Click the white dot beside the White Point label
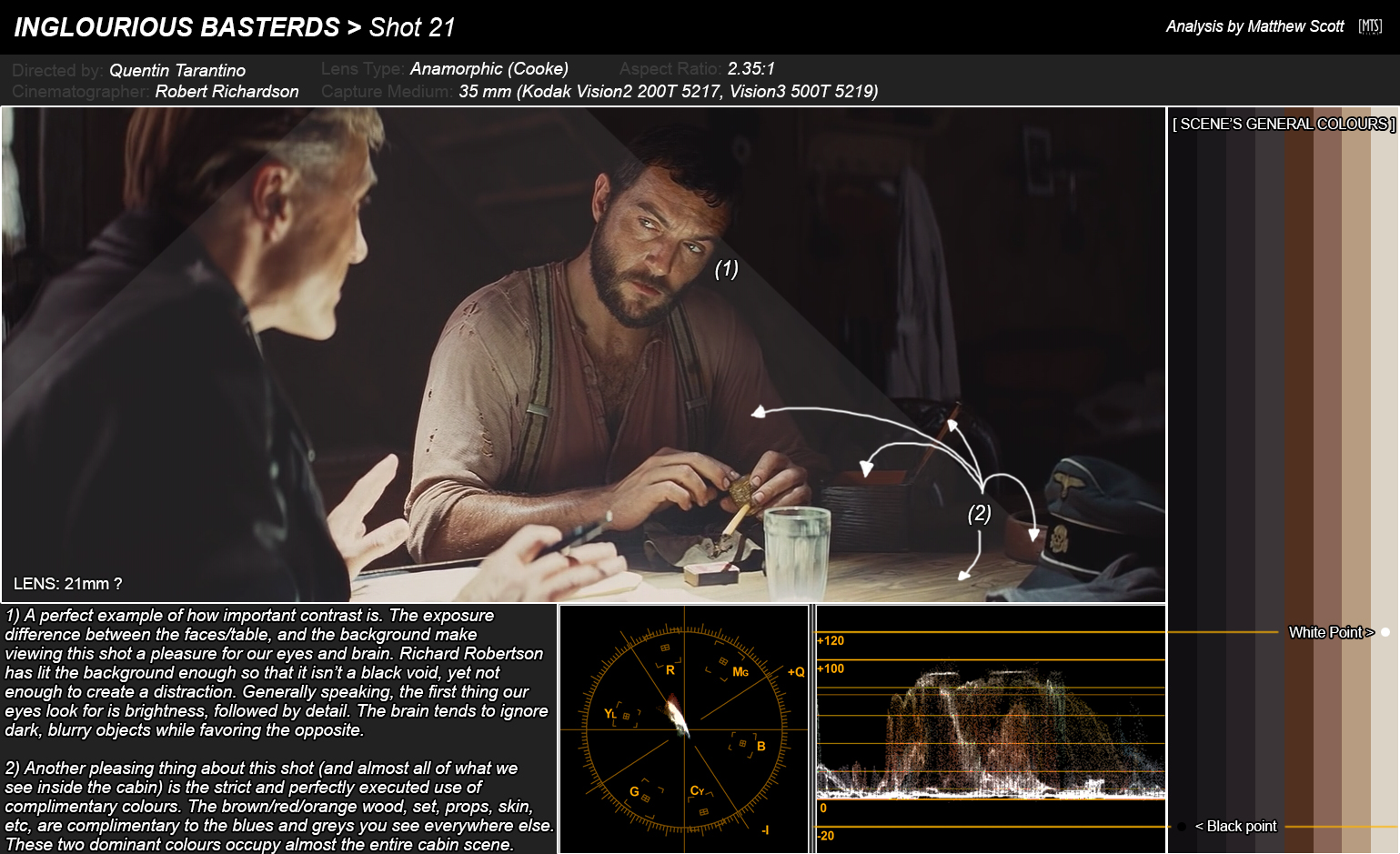 [x=1385, y=632]
